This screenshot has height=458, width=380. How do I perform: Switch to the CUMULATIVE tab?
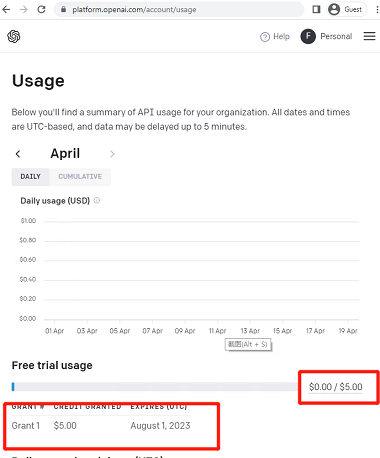coord(80,177)
